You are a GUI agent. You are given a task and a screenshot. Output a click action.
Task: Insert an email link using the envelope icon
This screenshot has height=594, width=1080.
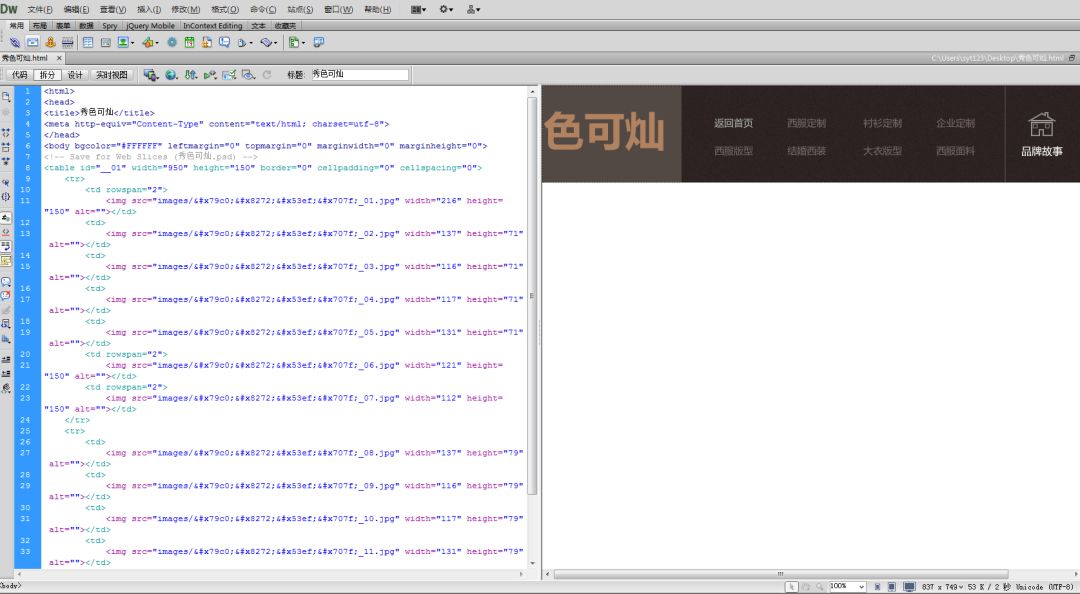(32, 42)
